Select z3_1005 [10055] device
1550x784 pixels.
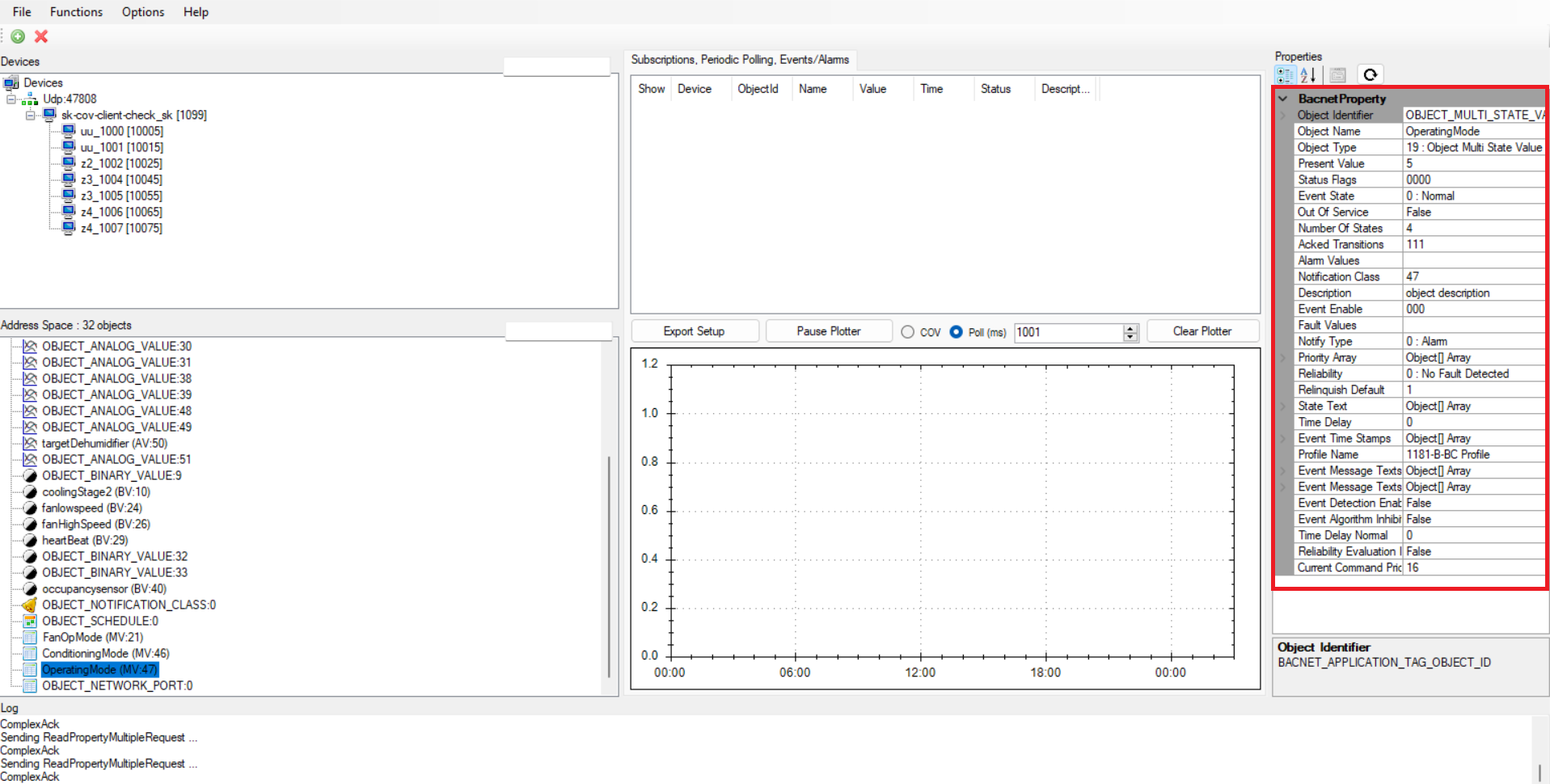[x=121, y=196]
